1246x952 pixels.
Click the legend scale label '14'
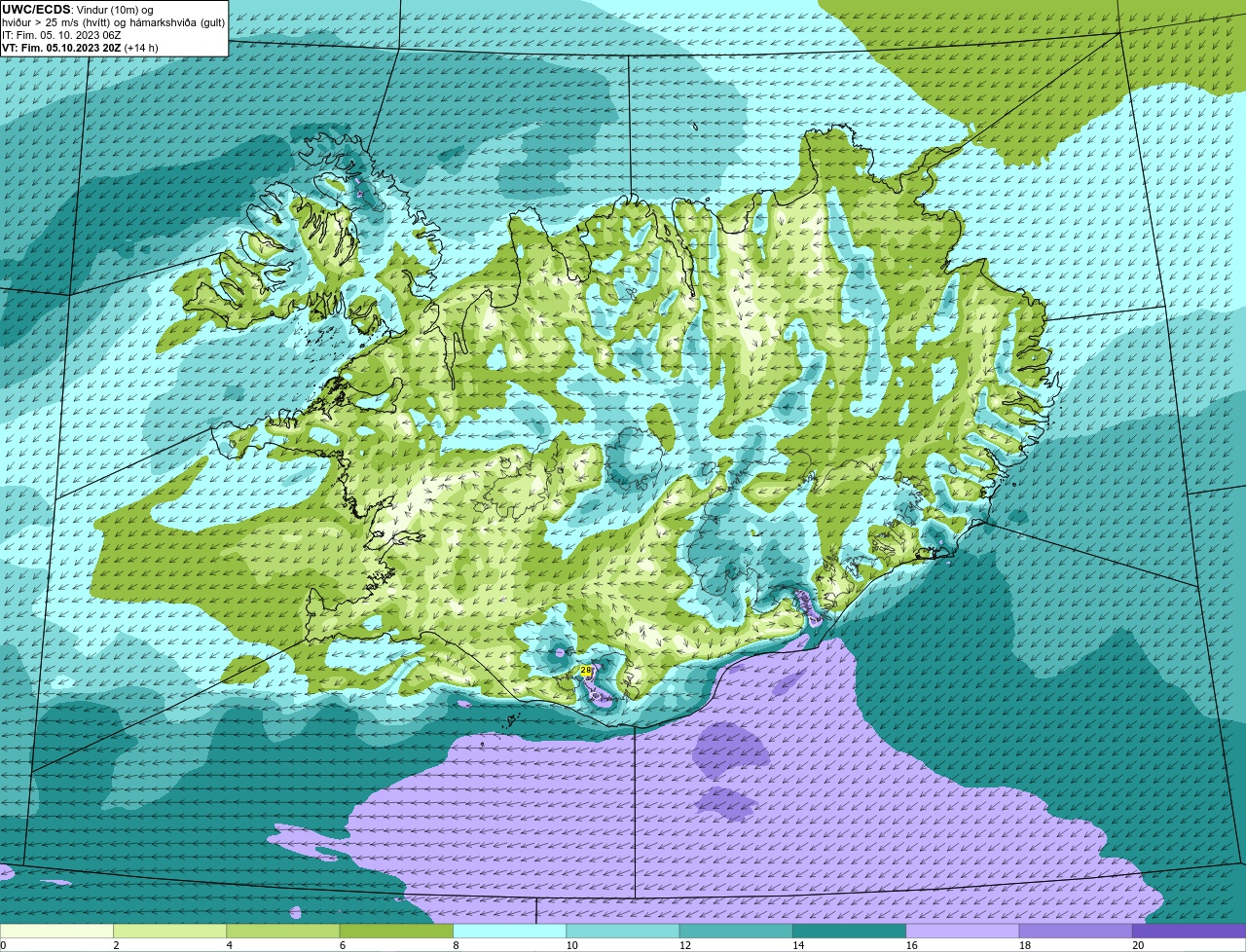(x=798, y=945)
